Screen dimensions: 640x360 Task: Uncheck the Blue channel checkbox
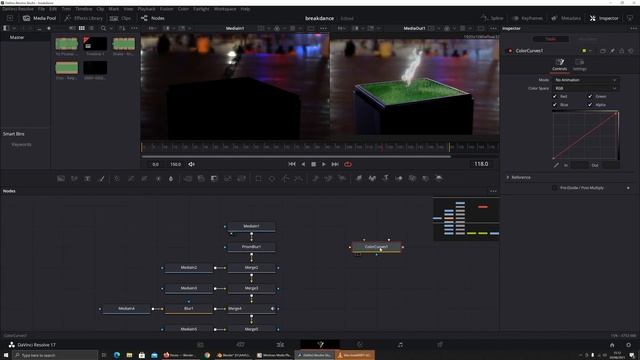tap(555, 105)
